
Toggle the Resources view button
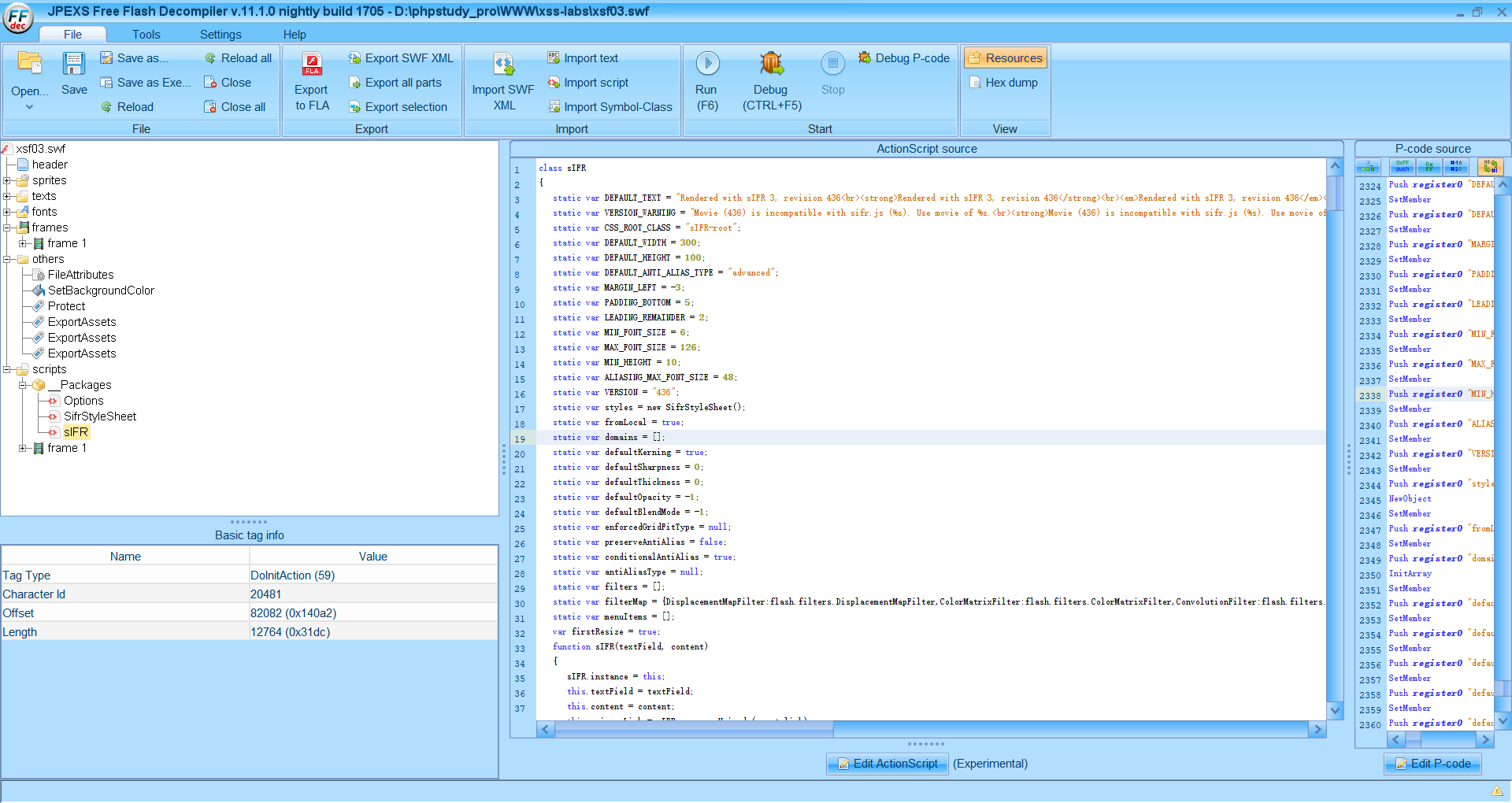tap(1006, 57)
